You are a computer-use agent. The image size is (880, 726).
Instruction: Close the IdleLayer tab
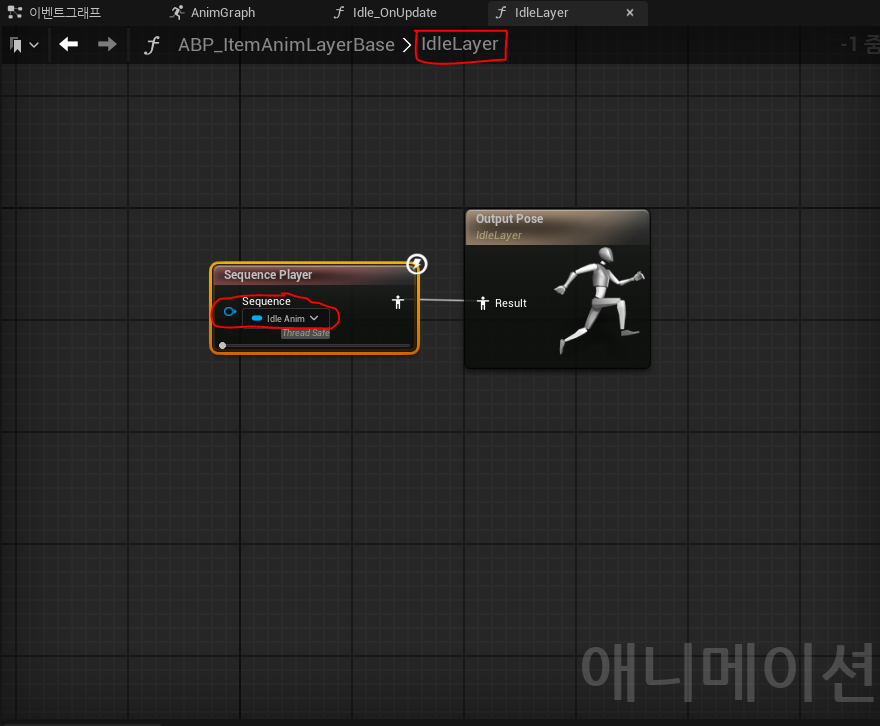coord(630,12)
